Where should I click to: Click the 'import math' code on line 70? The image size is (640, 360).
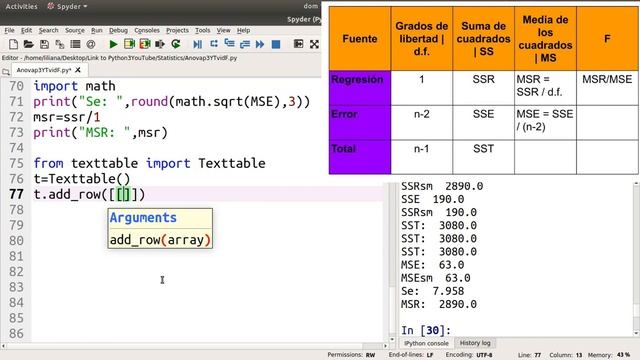pos(74,86)
